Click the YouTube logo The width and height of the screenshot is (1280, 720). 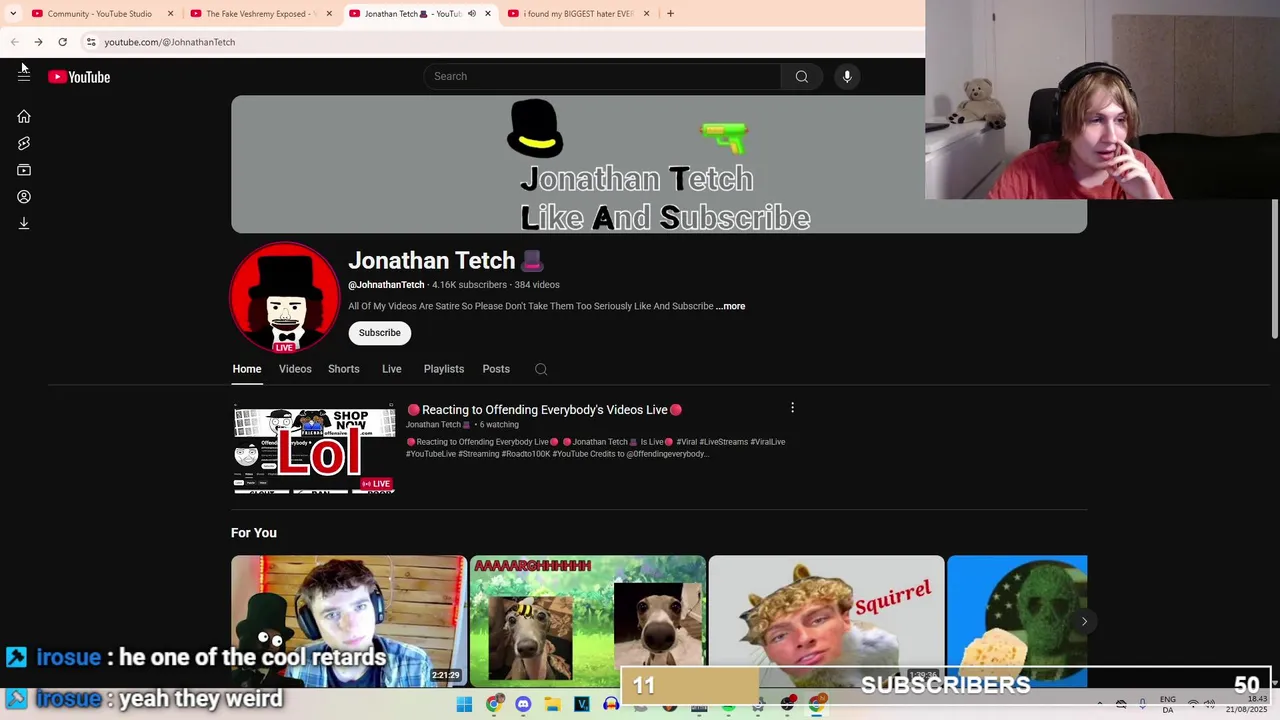tap(79, 77)
